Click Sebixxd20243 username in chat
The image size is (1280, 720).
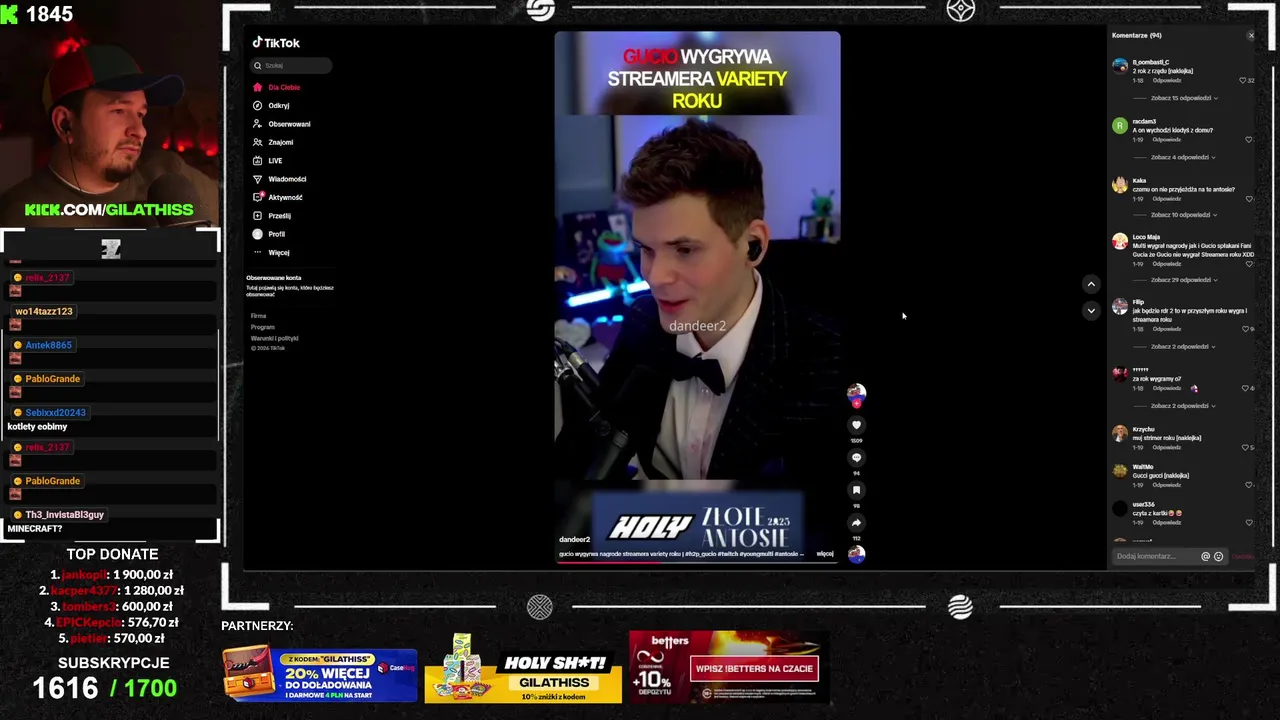(x=55, y=413)
